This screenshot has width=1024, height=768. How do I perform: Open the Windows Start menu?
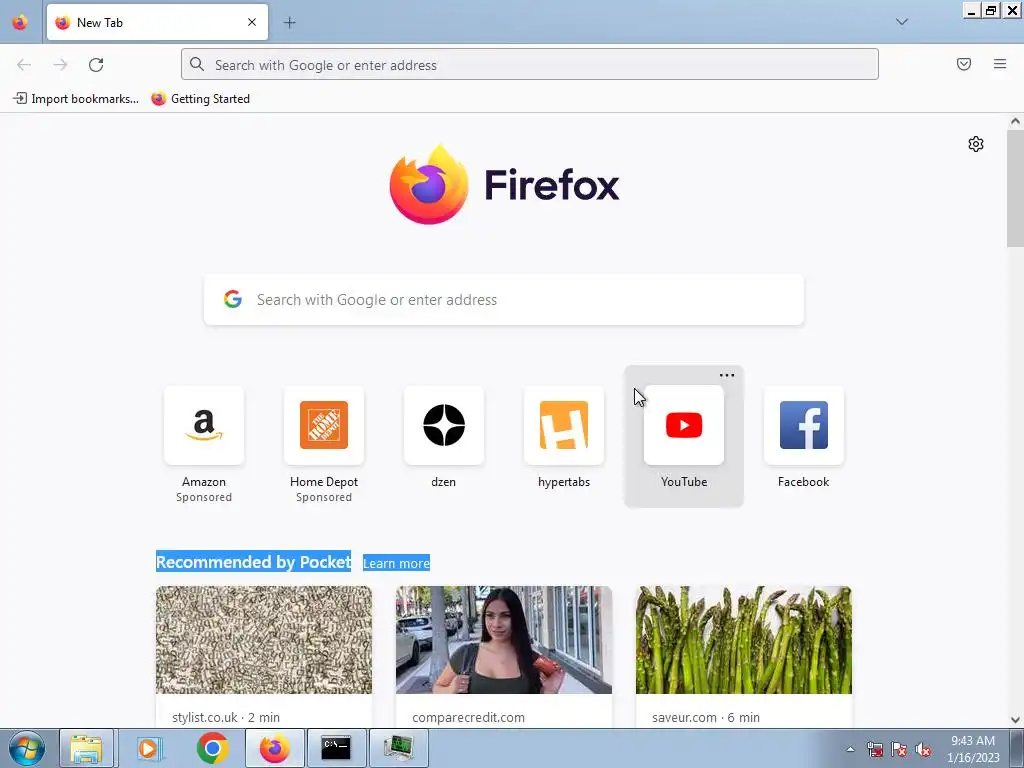pos(27,748)
